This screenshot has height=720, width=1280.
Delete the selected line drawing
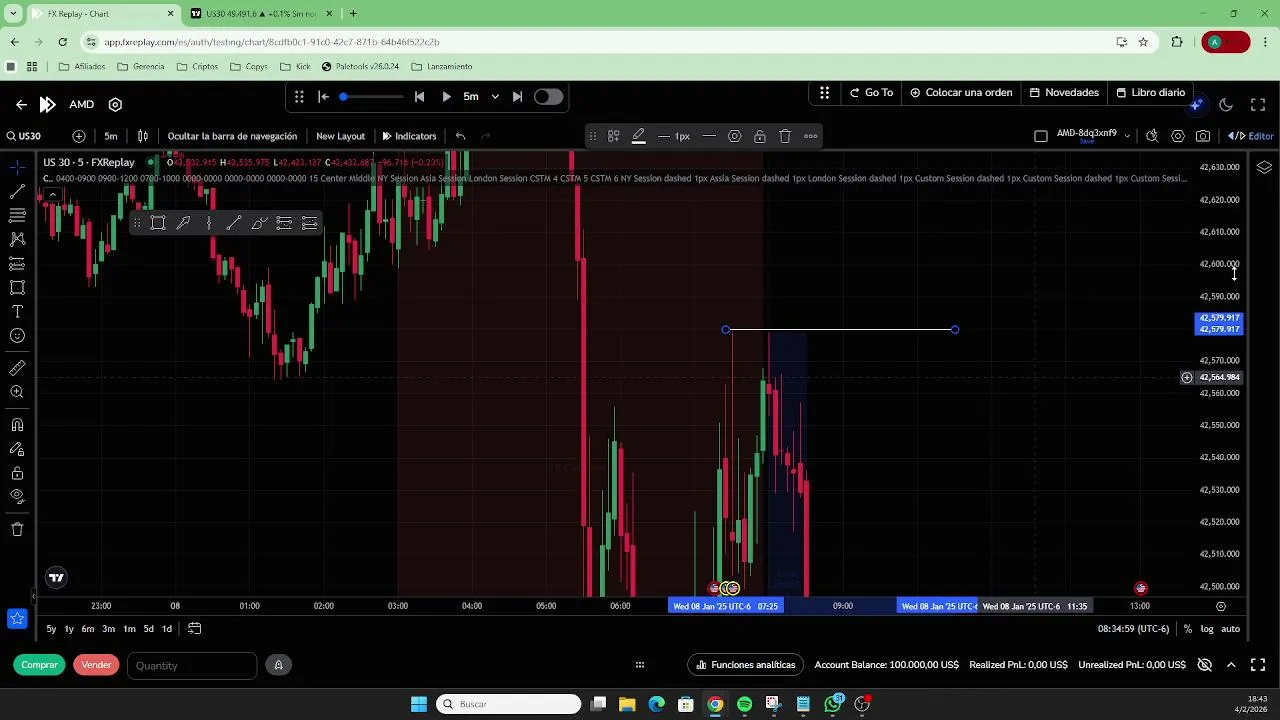click(785, 136)
